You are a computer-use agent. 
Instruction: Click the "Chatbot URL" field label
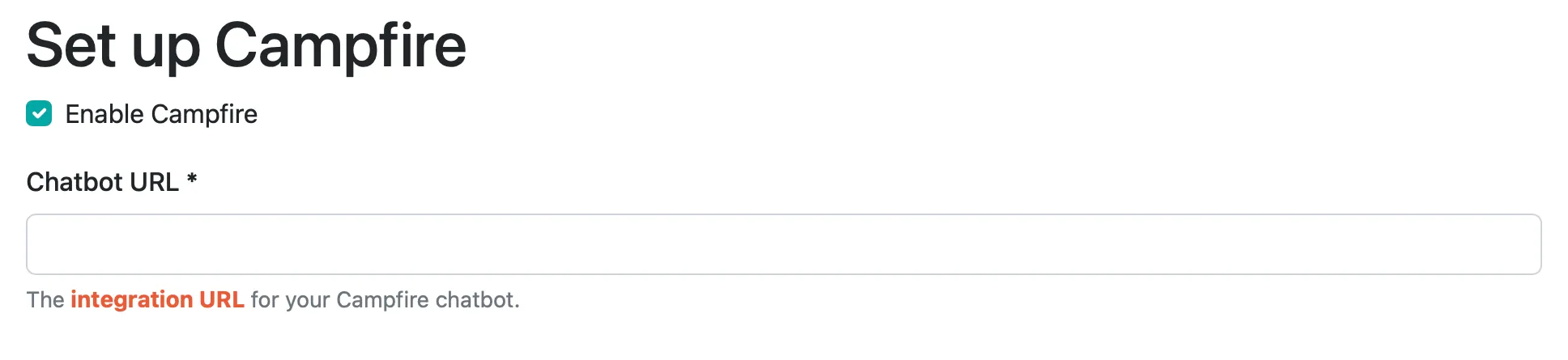click(103, 182)
